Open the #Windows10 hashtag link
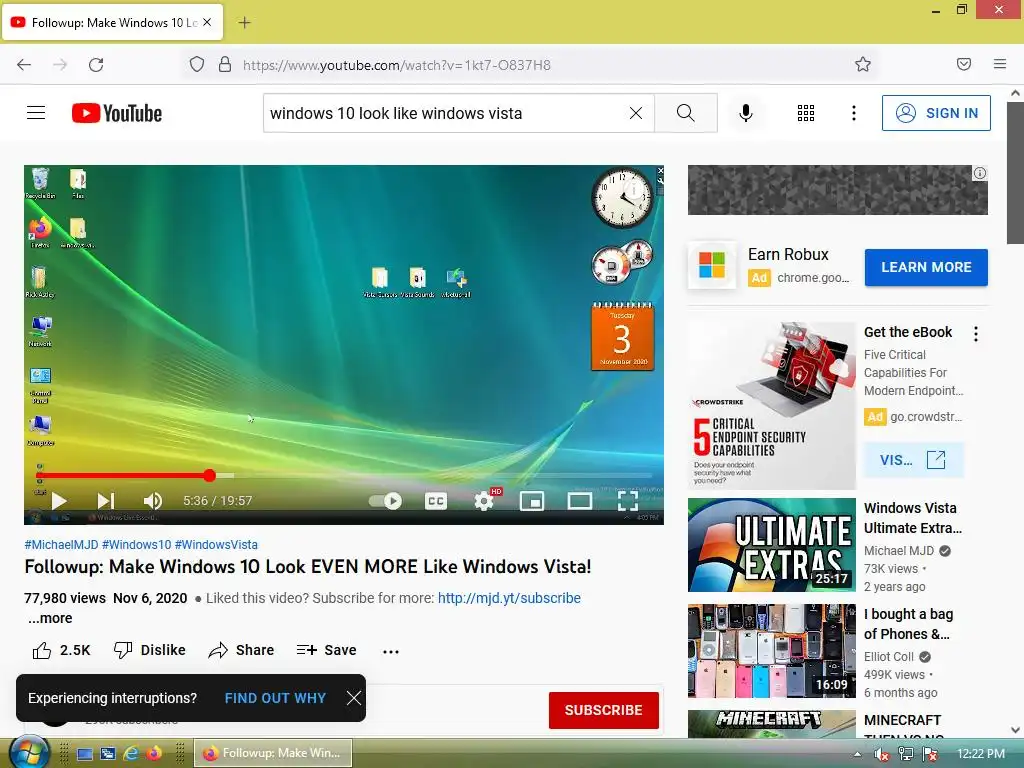This screenshot has width=1024, height=768. [136, 545]
